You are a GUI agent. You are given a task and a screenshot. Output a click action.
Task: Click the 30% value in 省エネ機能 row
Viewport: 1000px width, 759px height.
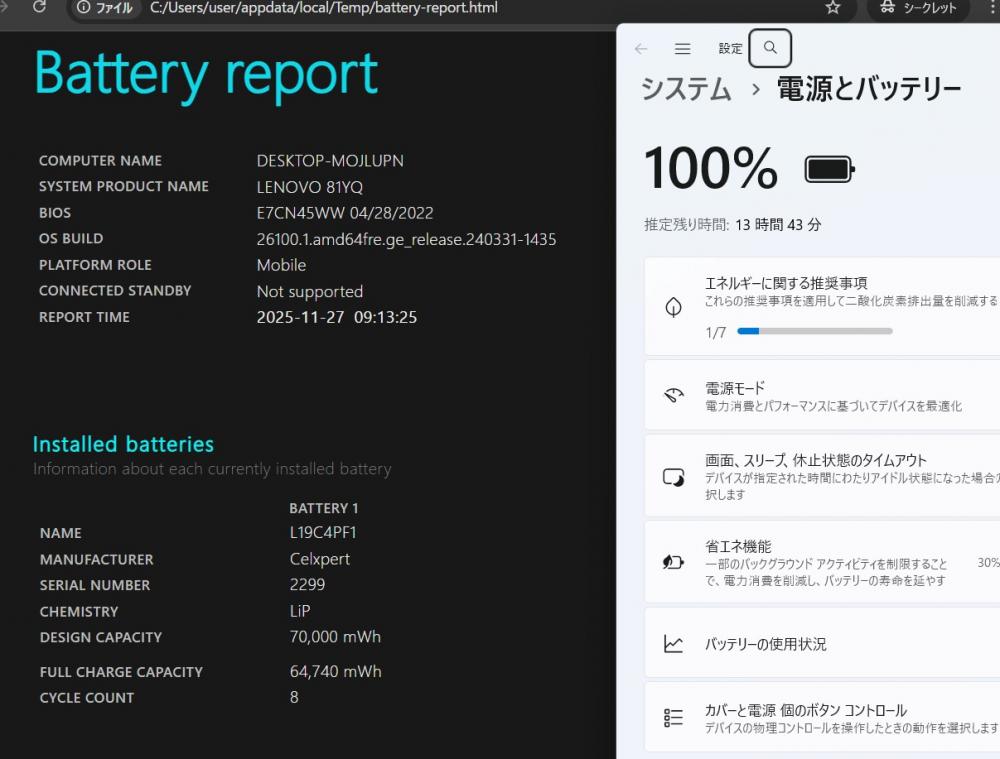(988, 563)
